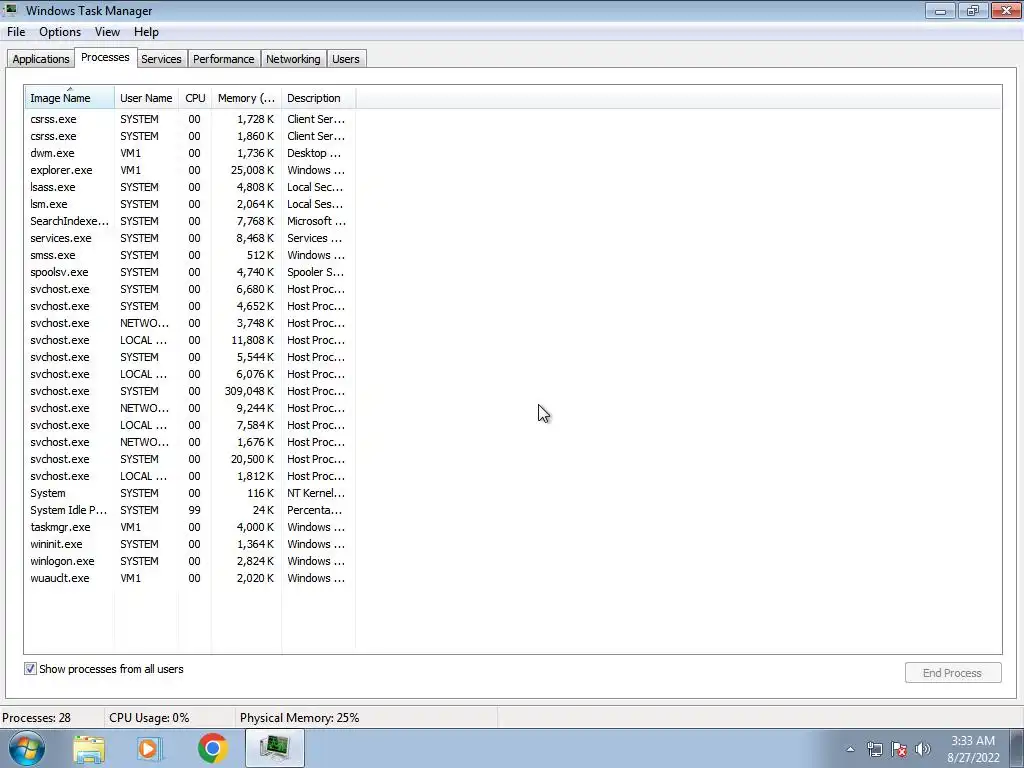Open Google Chrome from the taskbar

click(x=212, y=748)
